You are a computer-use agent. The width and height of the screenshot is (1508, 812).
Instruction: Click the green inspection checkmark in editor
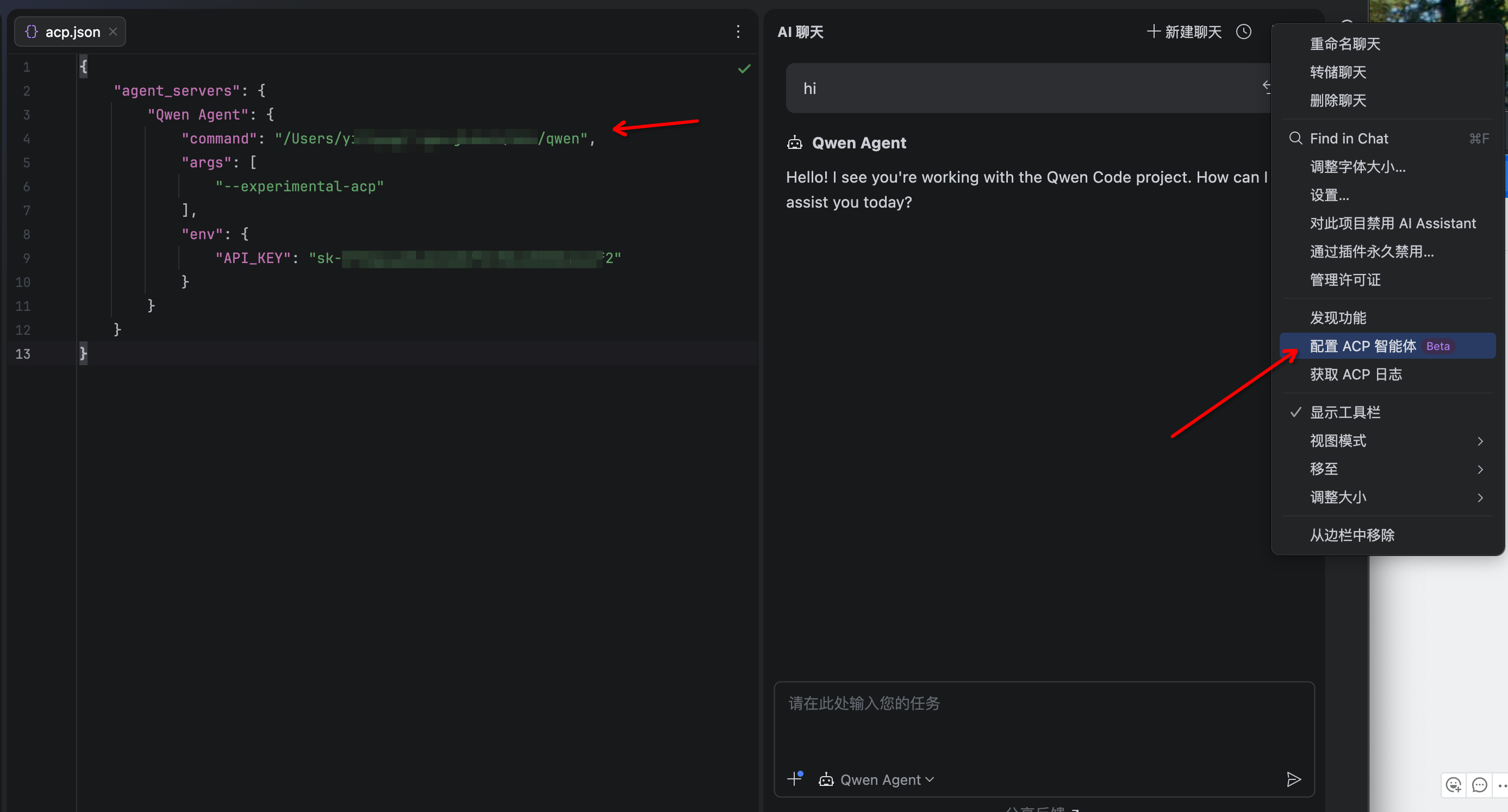744,68
